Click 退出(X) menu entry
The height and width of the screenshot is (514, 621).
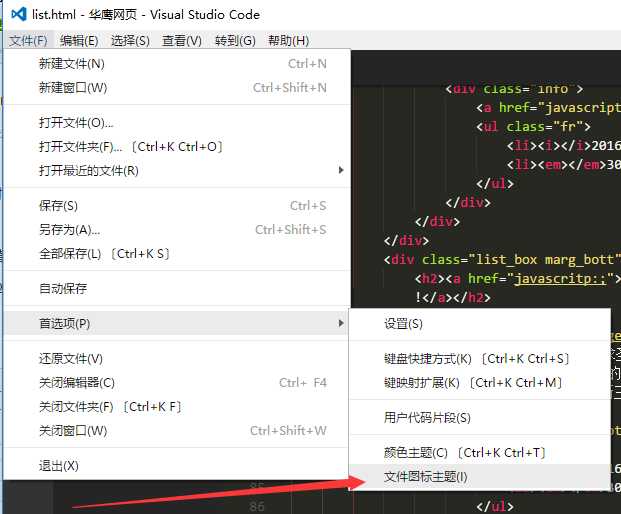click(x=177, y=466)
